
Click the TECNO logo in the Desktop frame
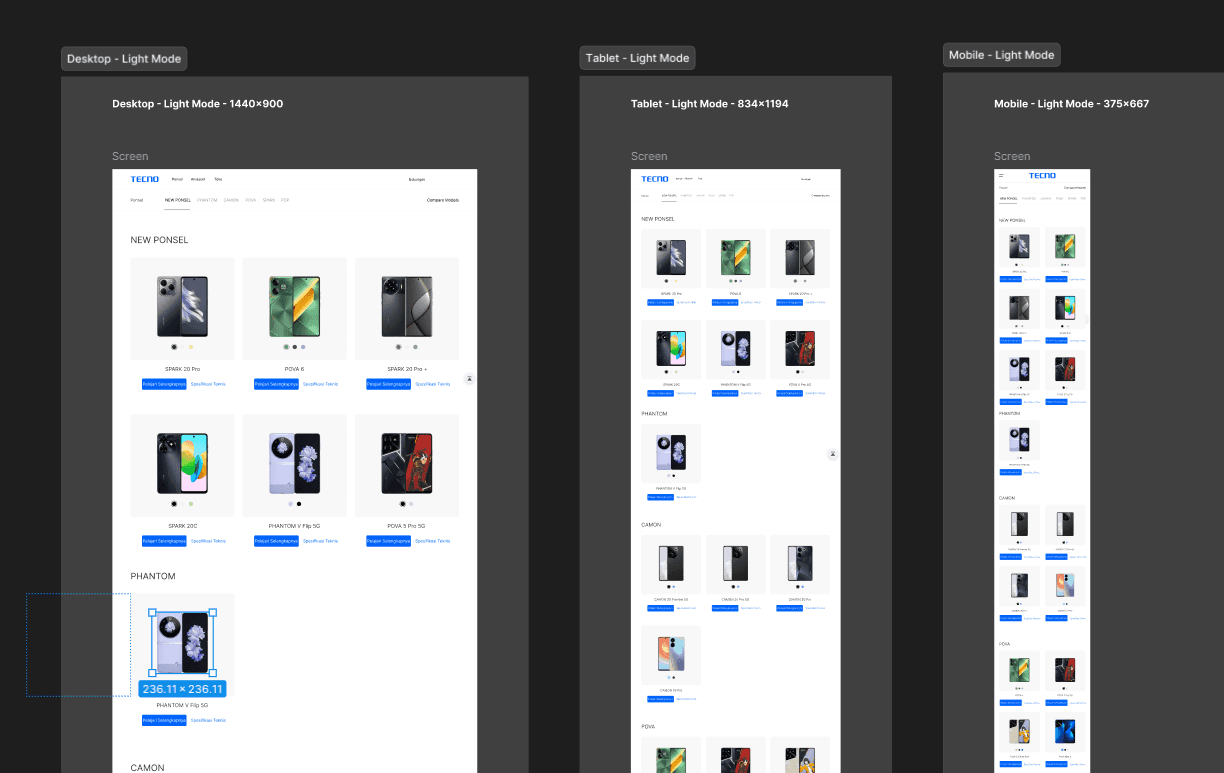click(144, 179)
